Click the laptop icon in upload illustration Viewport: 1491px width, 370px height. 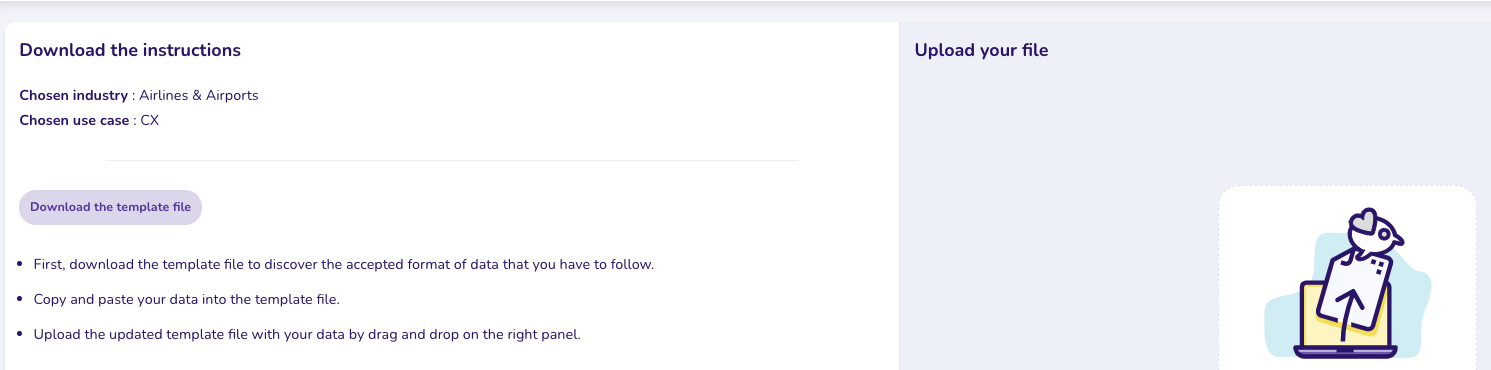pos(1347,320)
